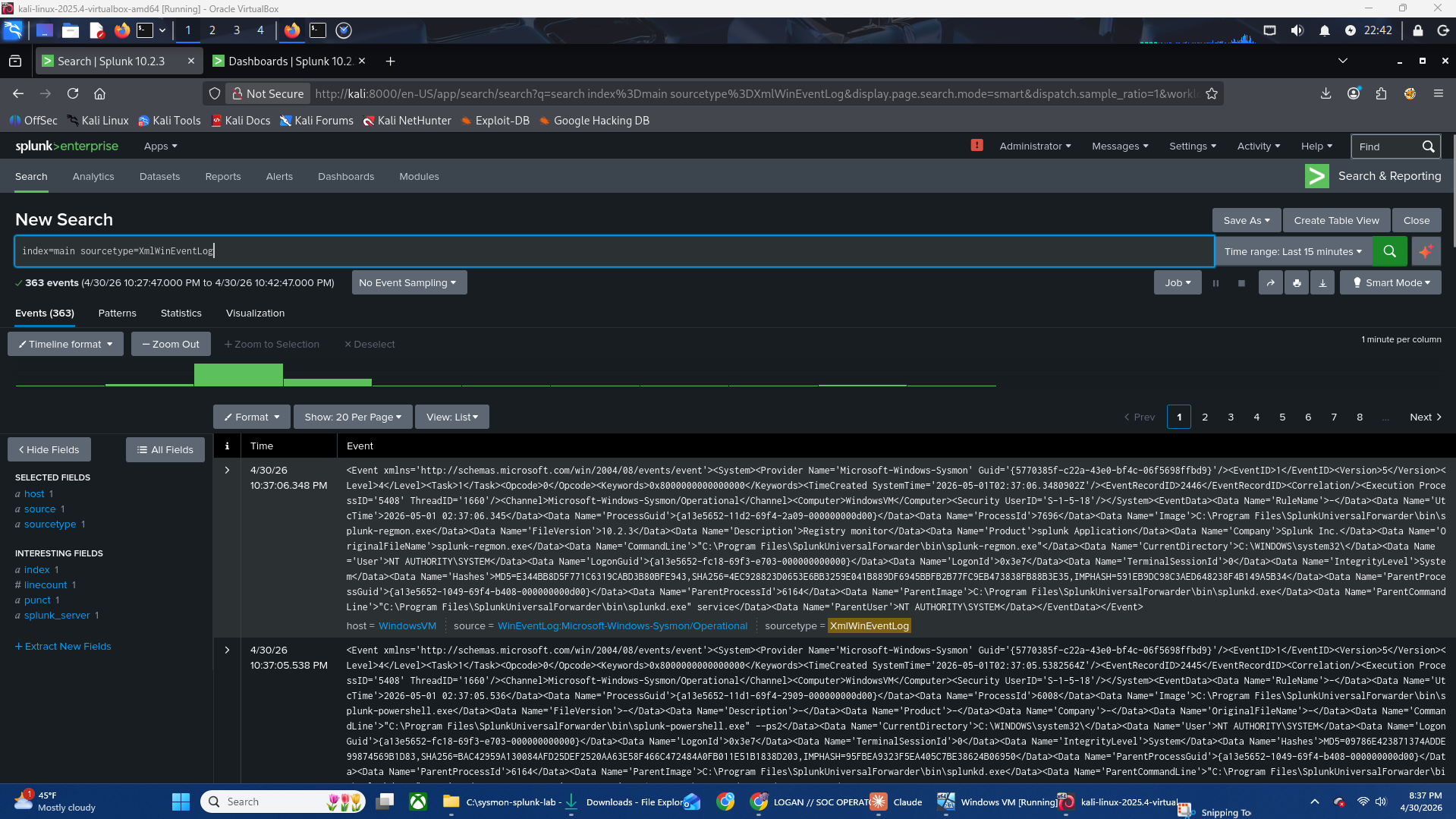Open the Datasets nav item
1456x819 pixels.
pyautogui.click(x=159, y=176)
